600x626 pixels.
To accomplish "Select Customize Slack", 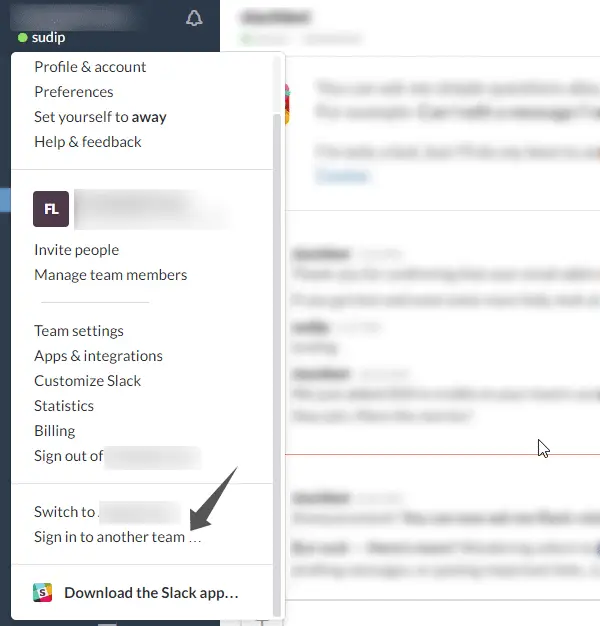I will pos(87,381).
